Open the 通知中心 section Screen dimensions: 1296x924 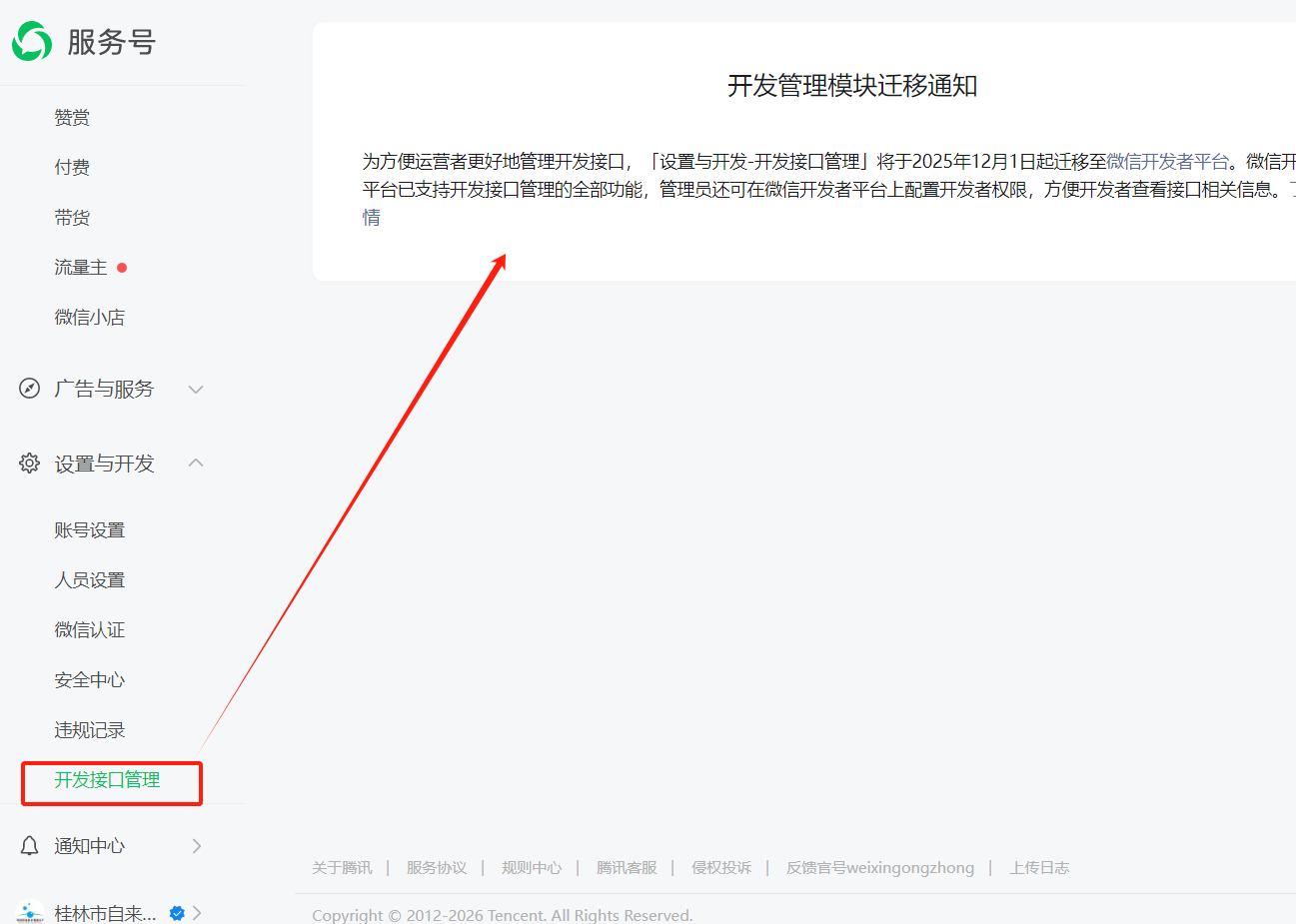(90, 846)
